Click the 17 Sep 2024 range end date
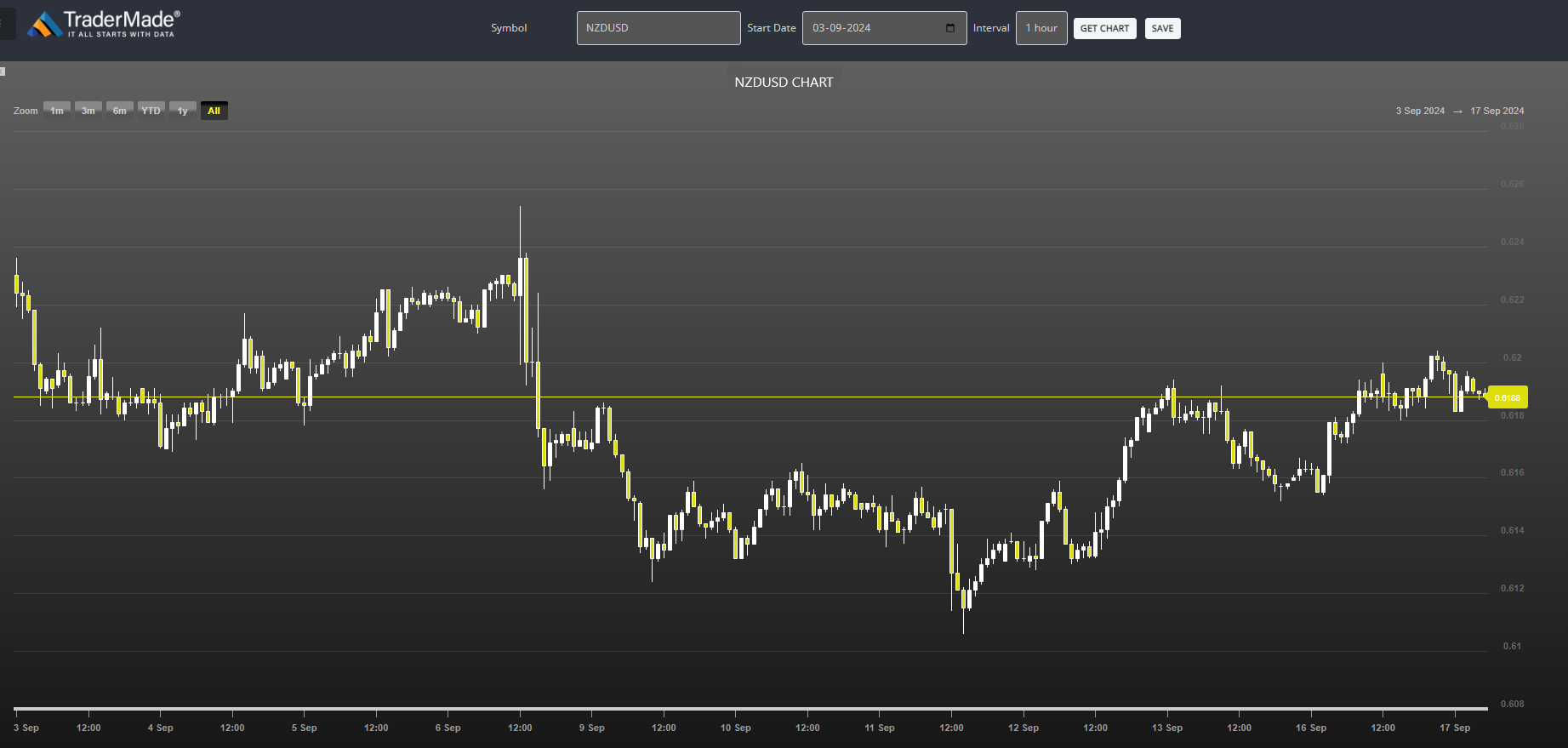Image resolution: width=1568 pixels, height=748 pixels. (1497, 111)
